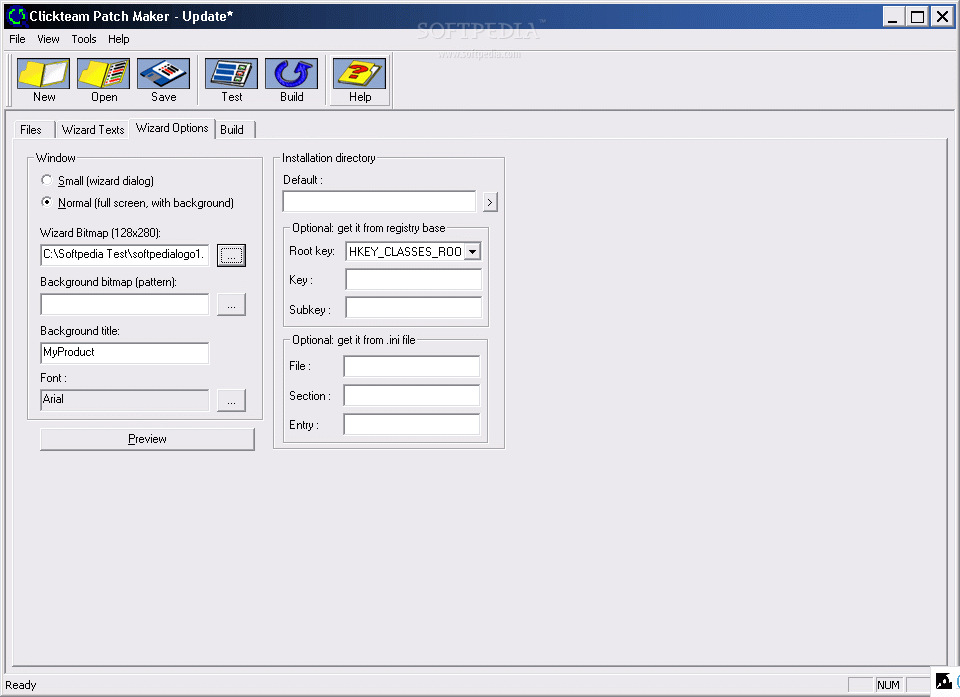Click the .ini Section input field
The height and width of the screenshot is (697, 960).
411,395
